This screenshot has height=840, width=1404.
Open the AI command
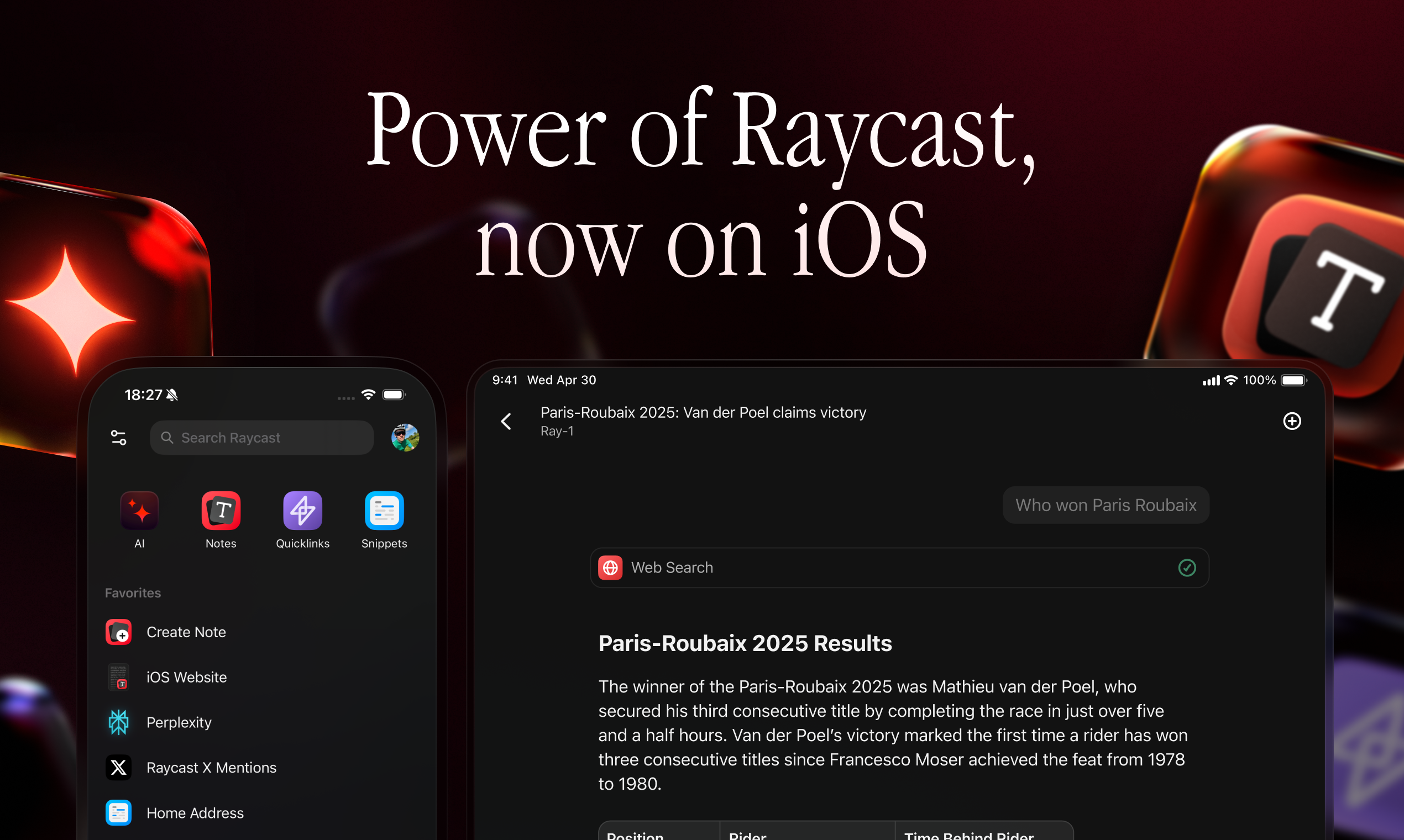pyautogui.click(x=139, y=510)
